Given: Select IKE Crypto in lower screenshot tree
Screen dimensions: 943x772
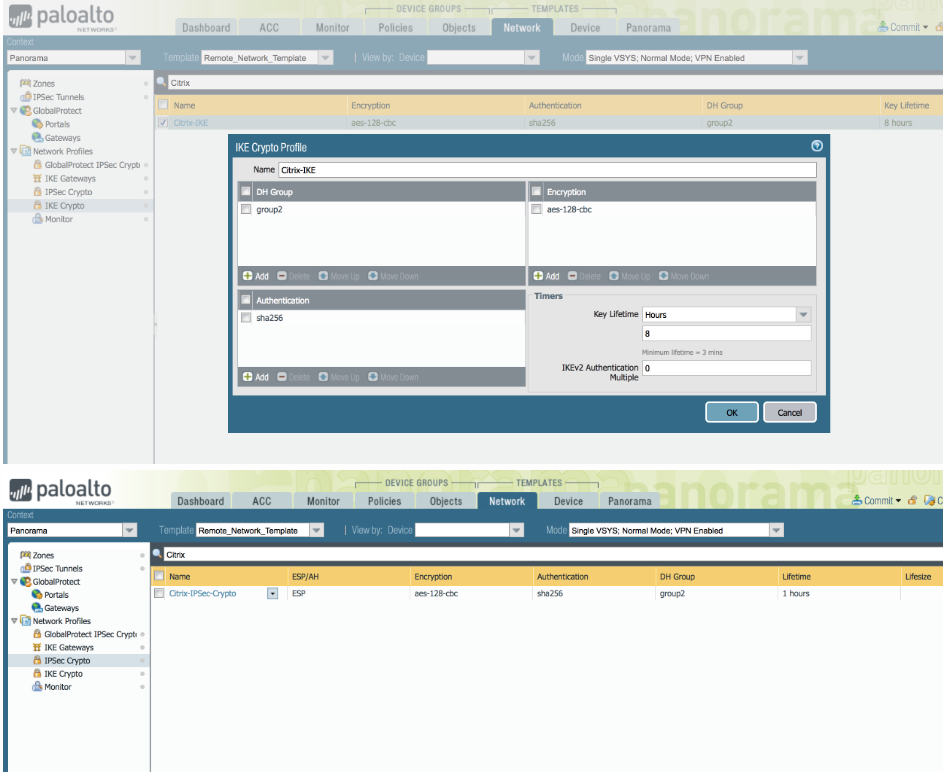Looking at the screenshot, I should 63,674.
